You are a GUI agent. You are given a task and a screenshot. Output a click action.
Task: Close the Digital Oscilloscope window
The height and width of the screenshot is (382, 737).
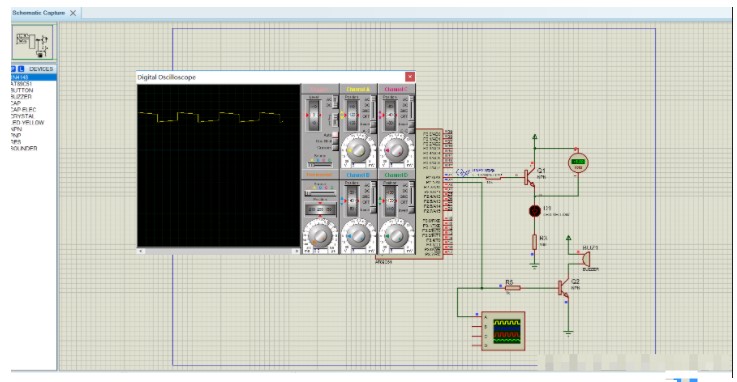click(x=410, y=77)
